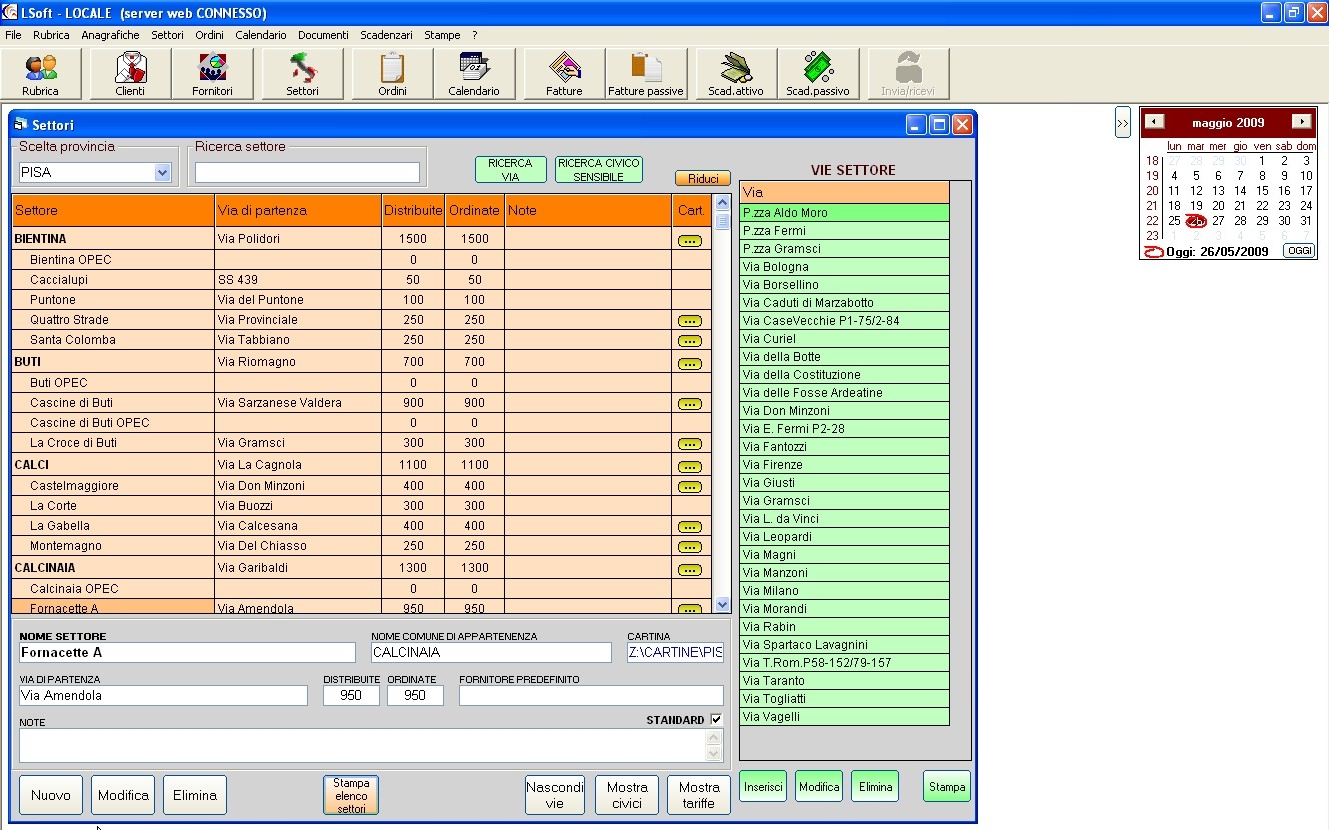The height and width of the screenshot is (830, 1329).
Task: Click the Cart icon in the BUTI row
Action: coord(690,363)
